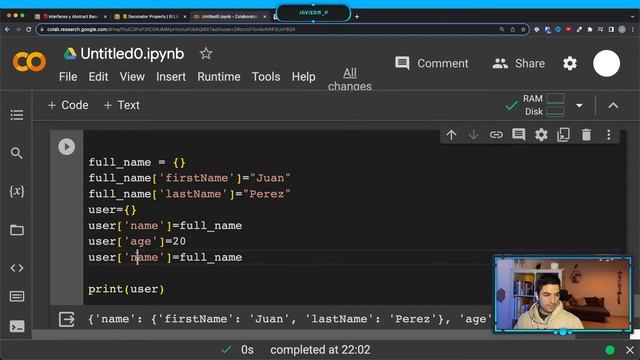Click the All changes saved link
The width and height of the screenshot is (640, 360).
(x=350, y=79)
